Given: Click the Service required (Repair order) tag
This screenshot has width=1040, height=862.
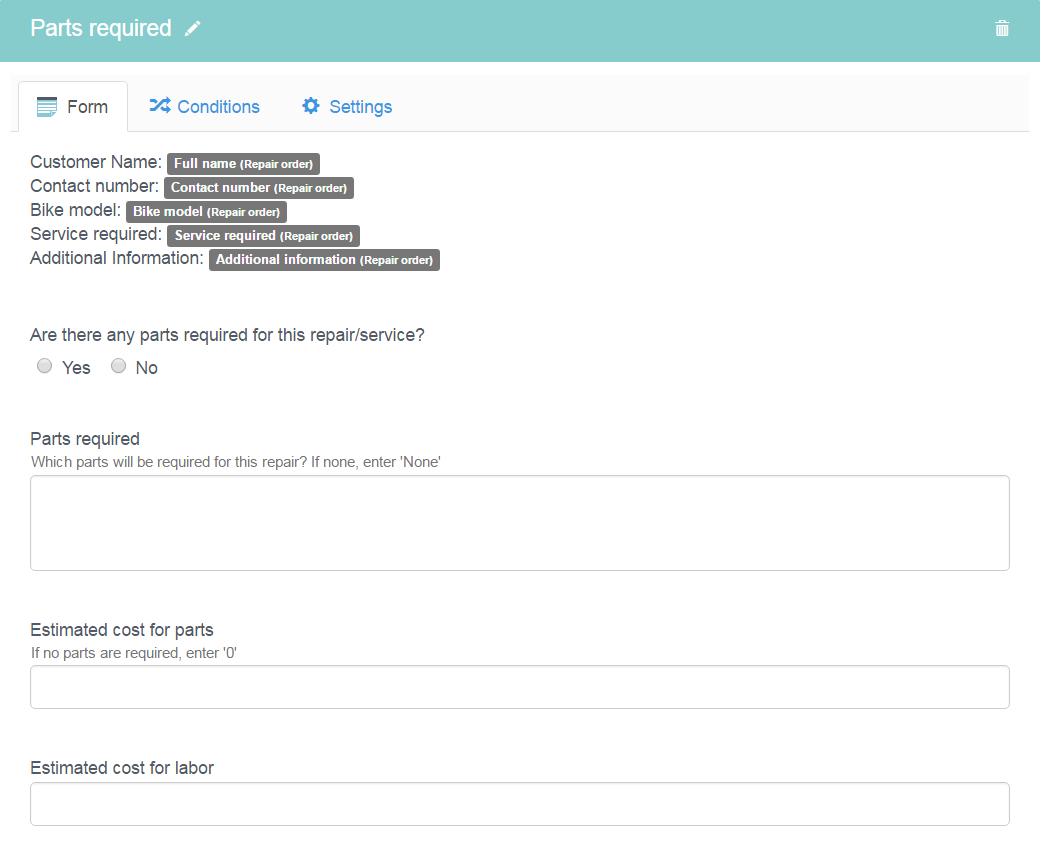Looking at the screenshot, I should [263, 235].
